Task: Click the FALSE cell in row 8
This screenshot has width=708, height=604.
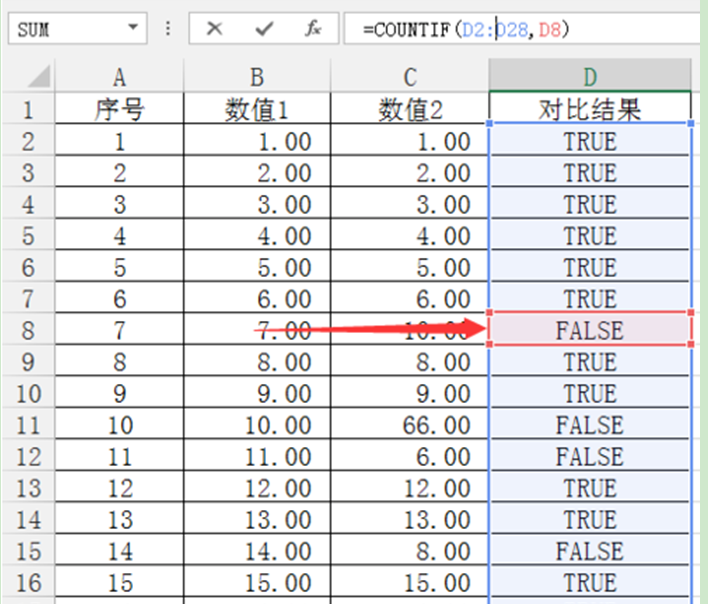Action: (x=589, y=331)
